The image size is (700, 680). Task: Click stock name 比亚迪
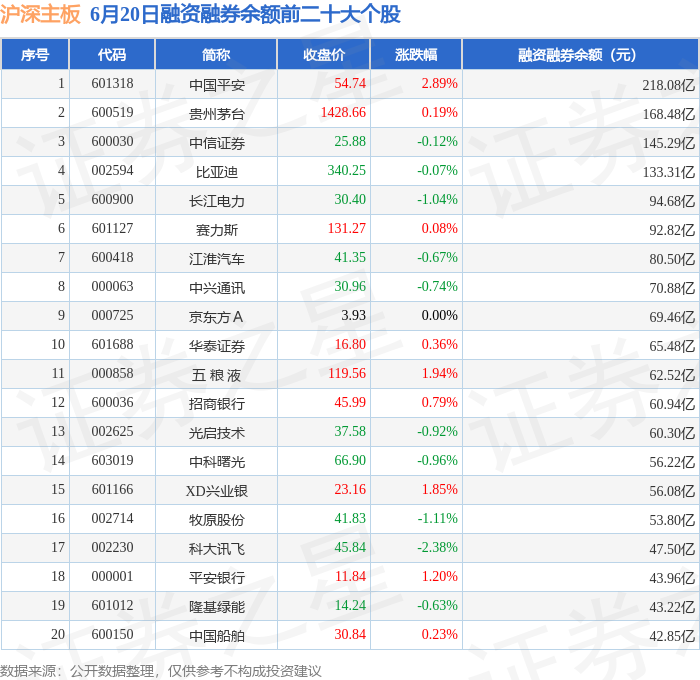coord(217,171)
